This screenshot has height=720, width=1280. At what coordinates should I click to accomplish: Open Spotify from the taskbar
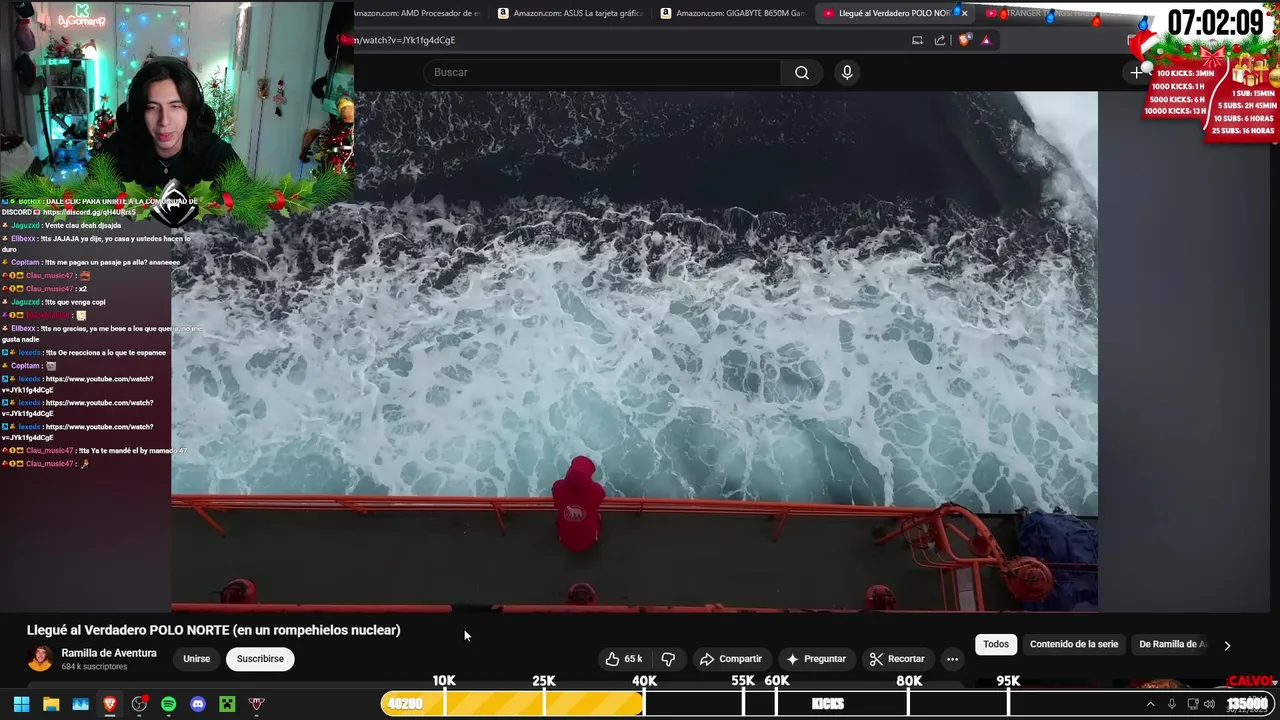coord(168,704)
